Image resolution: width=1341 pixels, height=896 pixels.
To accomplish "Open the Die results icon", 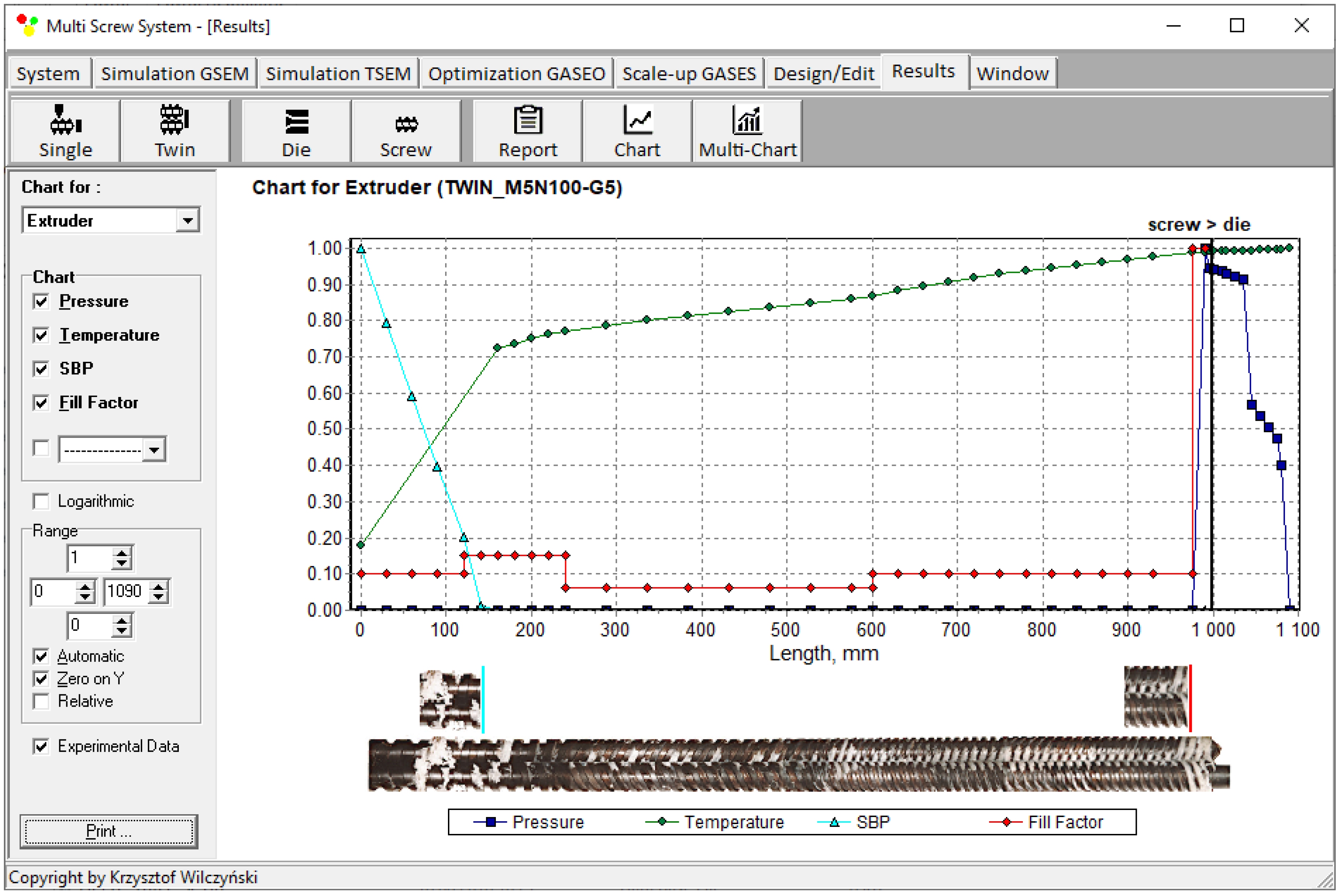I will 296,131.
